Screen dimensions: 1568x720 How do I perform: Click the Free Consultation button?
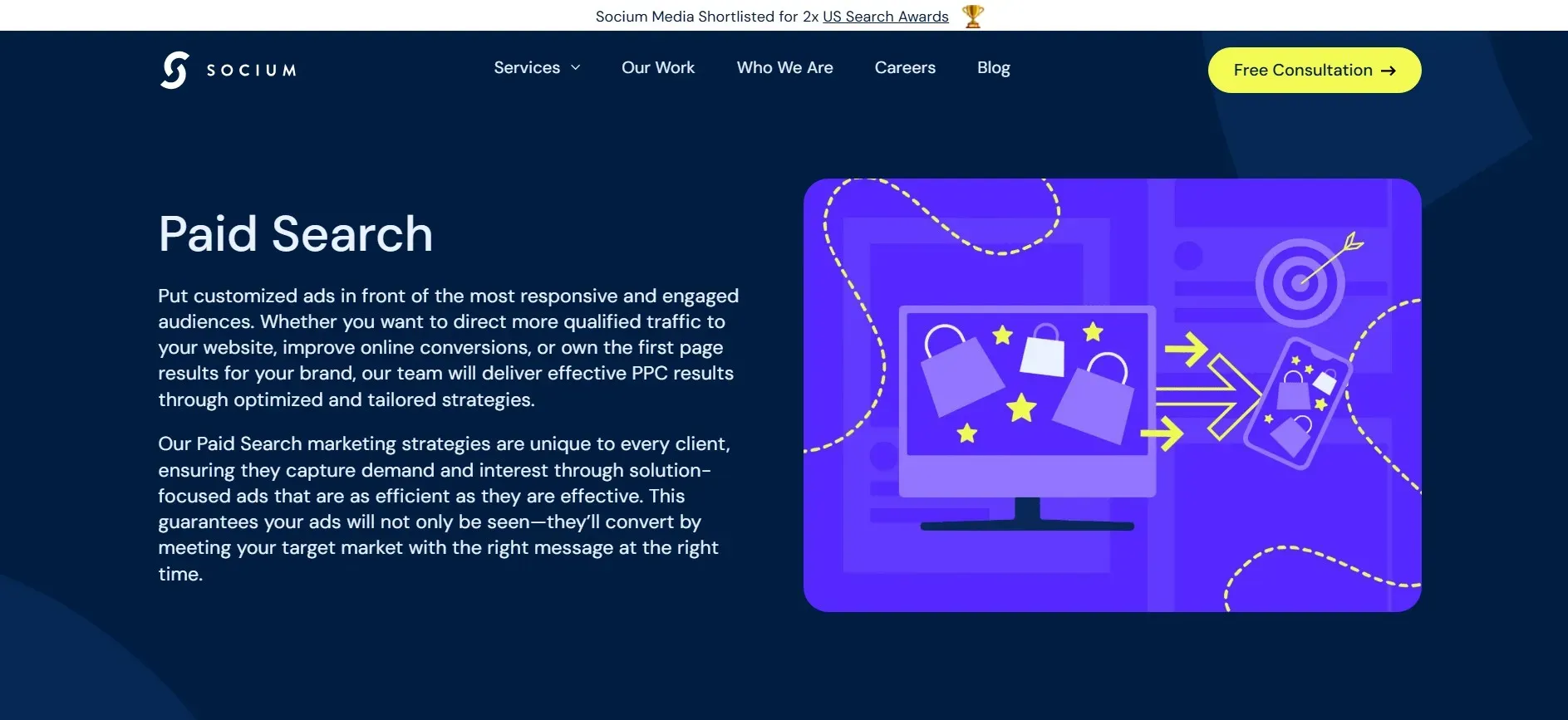pyautogui.click(x=1315, y=71)
